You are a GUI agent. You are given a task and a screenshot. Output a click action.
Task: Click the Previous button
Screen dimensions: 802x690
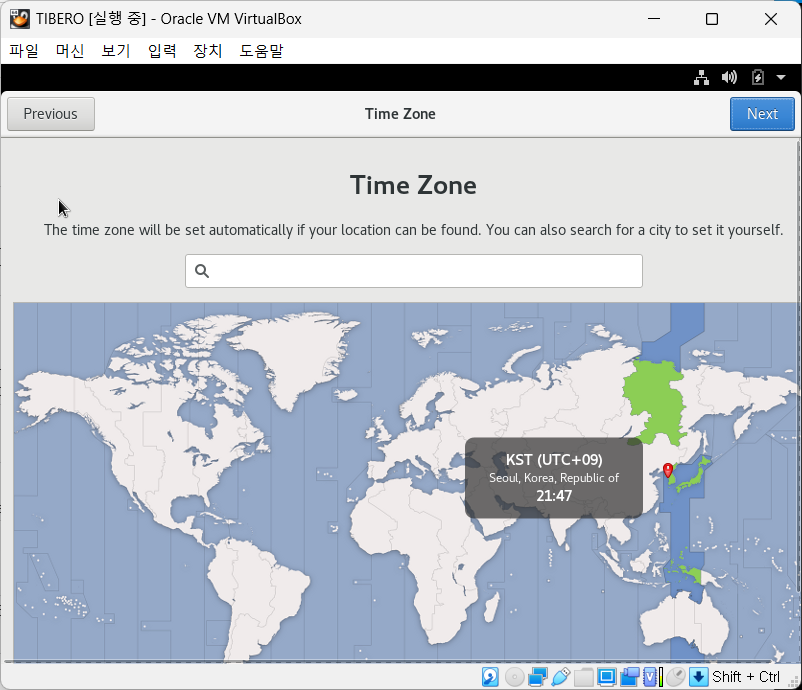[51, 114]
